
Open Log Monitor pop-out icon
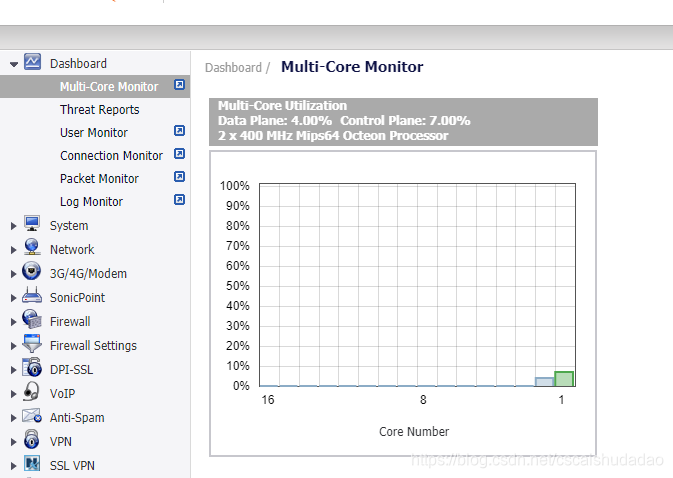(x=179, y=200)
